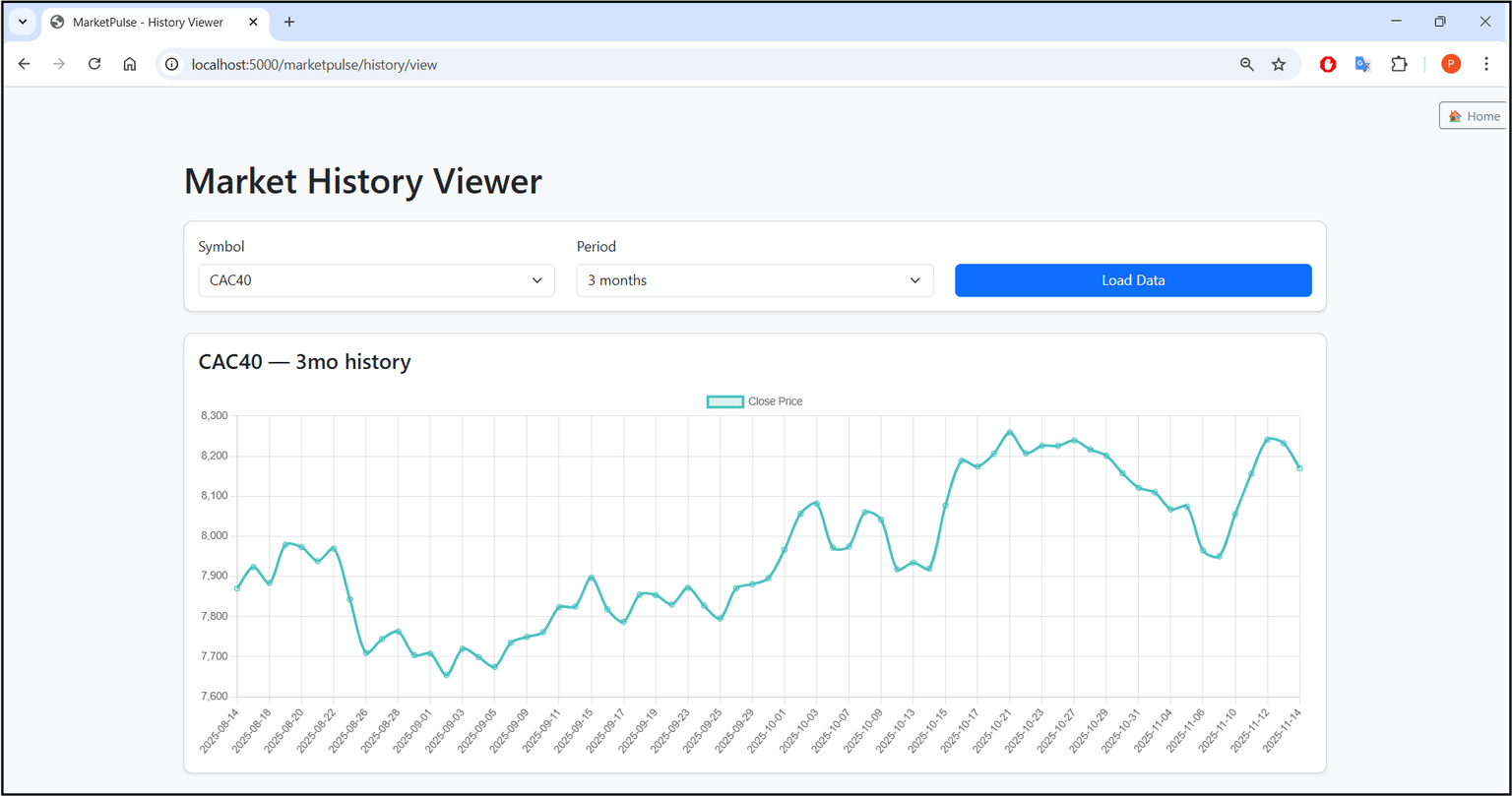
Task: Open Google Translate from the toolbar
Action: [1362, 64]
